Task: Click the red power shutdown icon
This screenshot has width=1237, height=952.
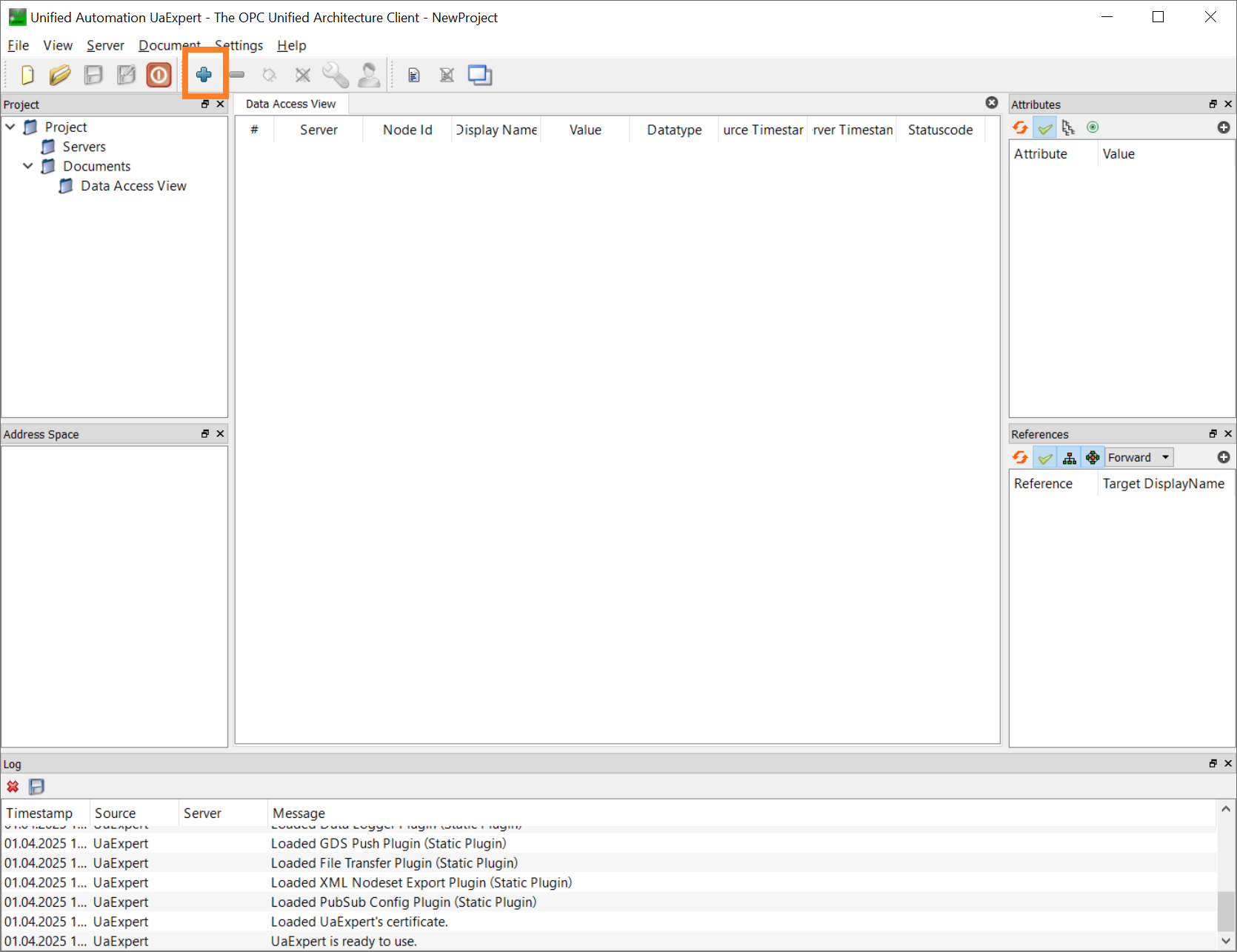Action: pos(159,75)
